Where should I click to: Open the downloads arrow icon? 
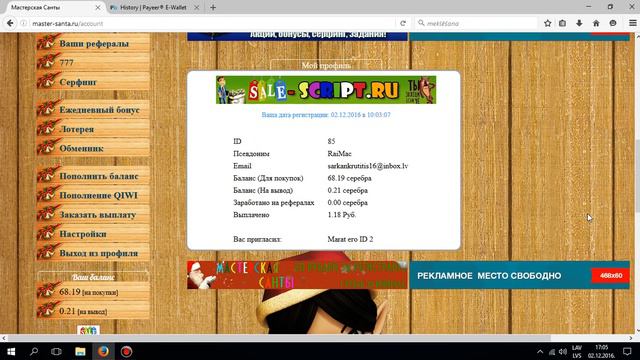(579, 23)
